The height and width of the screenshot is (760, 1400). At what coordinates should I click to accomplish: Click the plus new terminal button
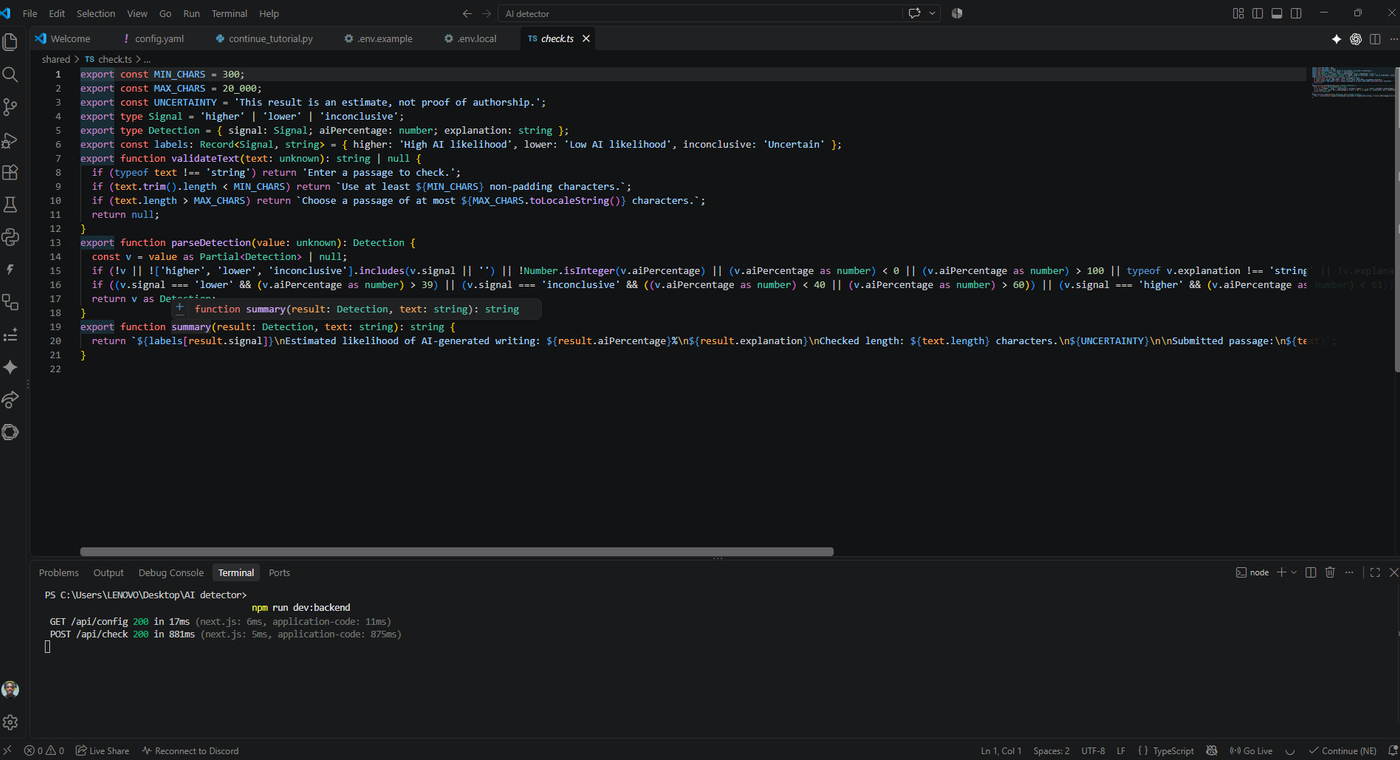point(1280,572)
